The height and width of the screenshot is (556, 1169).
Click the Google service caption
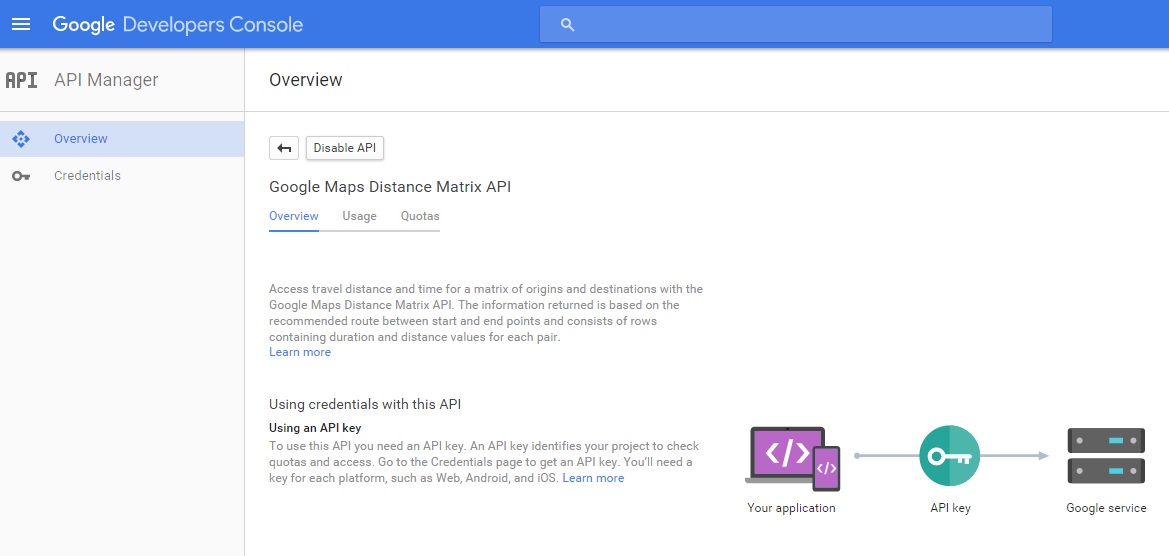(1106, 508)
